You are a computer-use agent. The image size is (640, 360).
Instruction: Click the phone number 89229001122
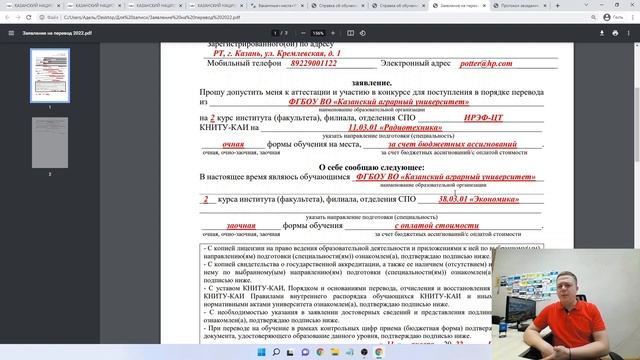click(313, 63)
